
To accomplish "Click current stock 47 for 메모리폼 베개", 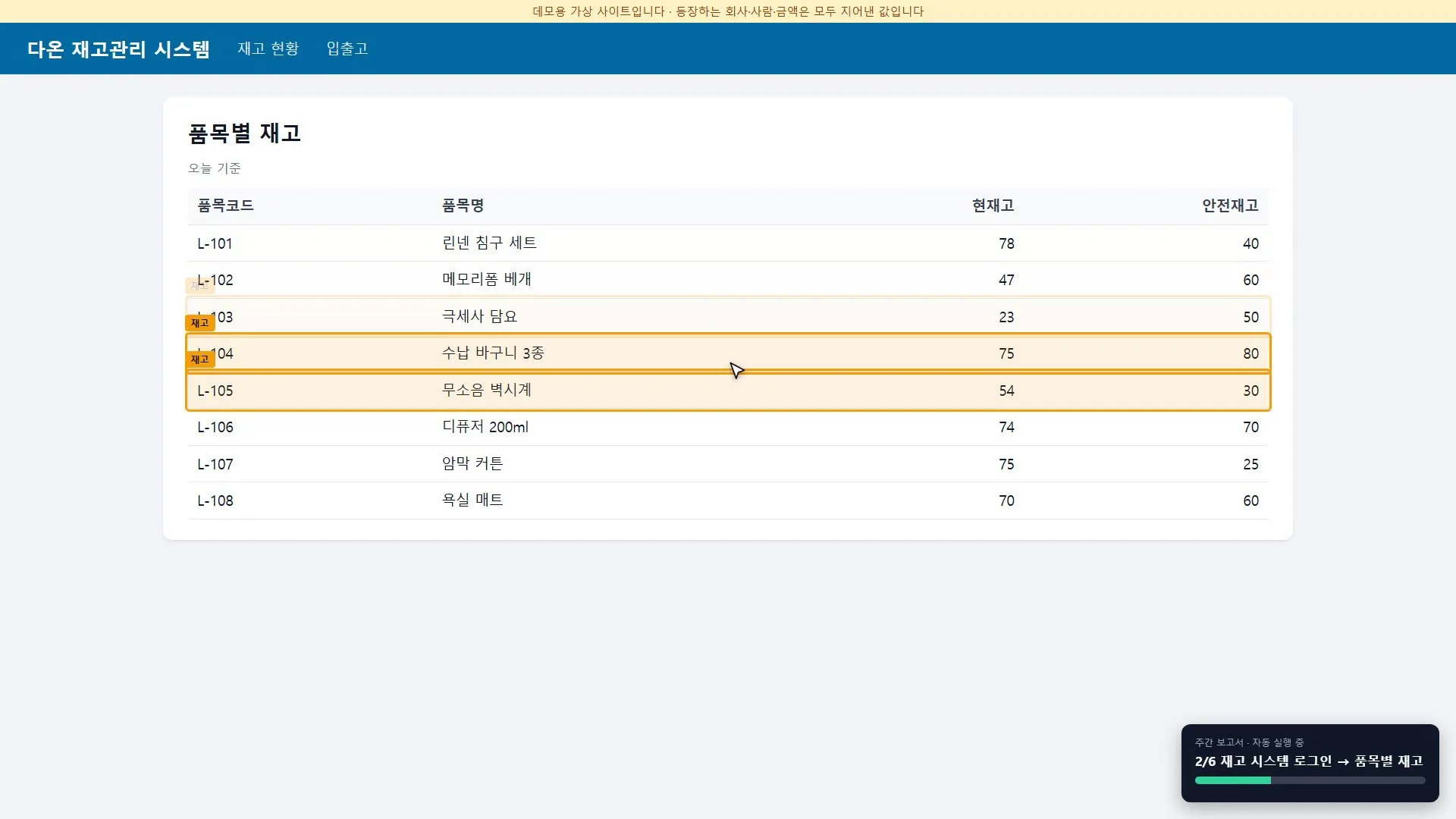I will (x=1006, y=280).
